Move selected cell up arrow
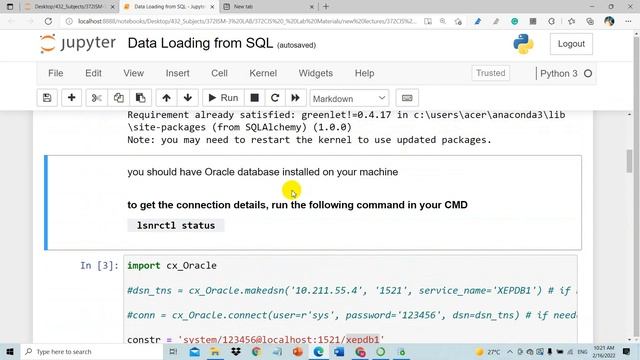The height and width of the screenshot is (360, 640). point(166,98)
